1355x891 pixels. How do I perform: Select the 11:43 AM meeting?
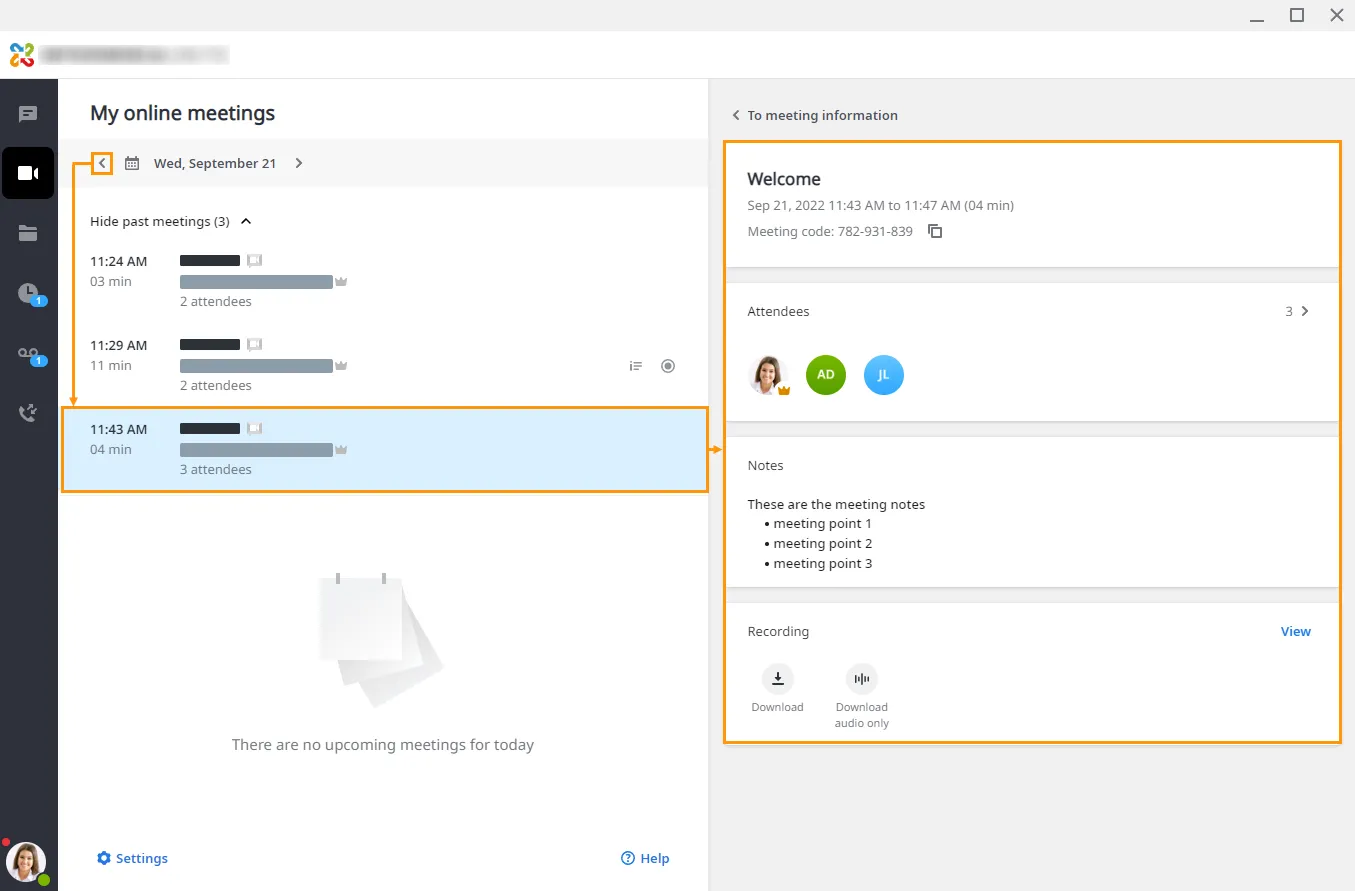[x=385, y=449]
